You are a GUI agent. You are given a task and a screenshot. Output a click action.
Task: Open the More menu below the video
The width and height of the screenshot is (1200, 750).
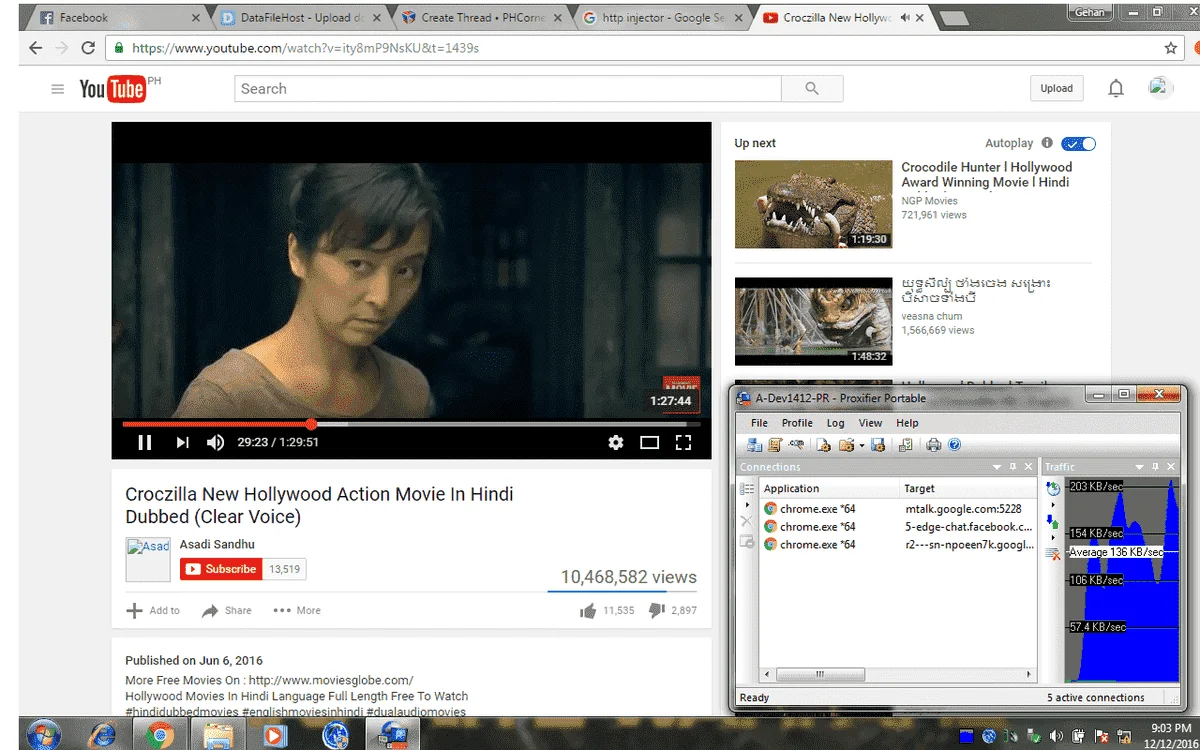pyautogui.click(x=297, y=610)
